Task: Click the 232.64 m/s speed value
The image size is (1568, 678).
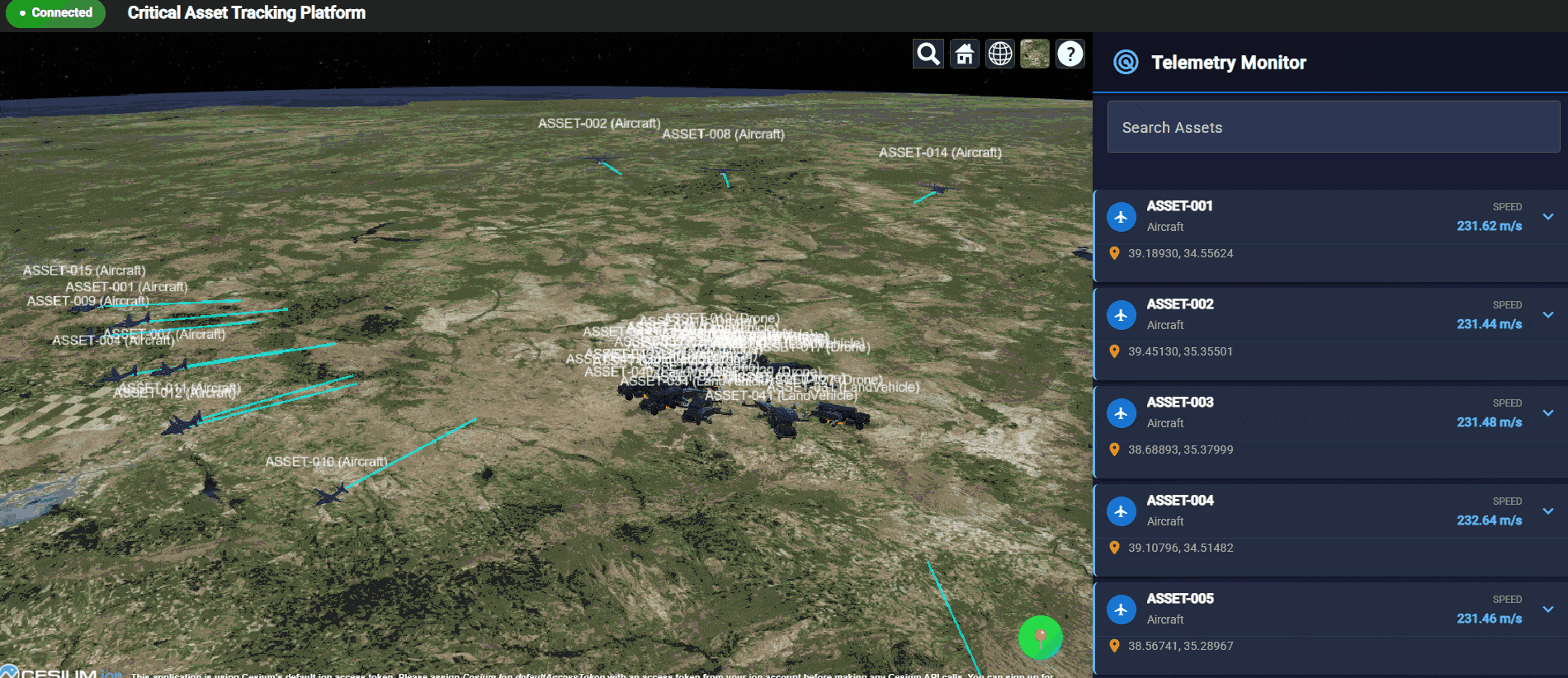Action: (x=1490, y=520)
